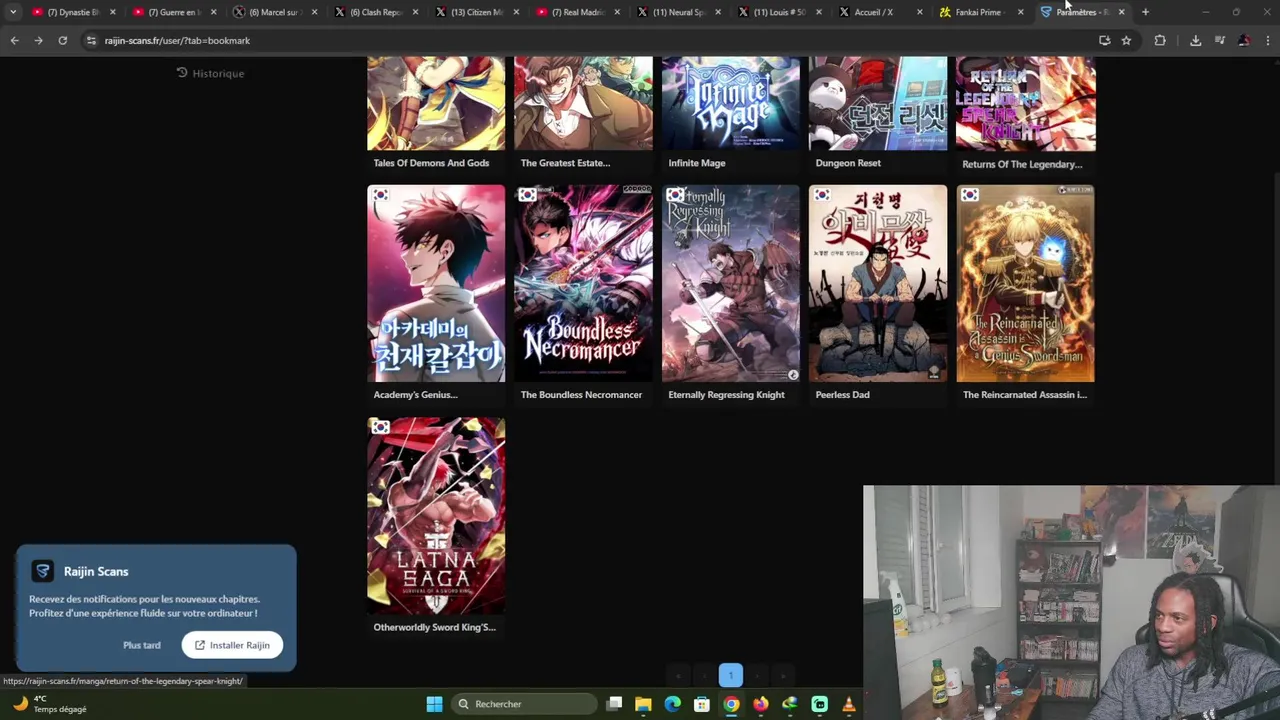Image resolution: width=1280 pixels, height=720 pixels.
Task: Click Korean flag badge on Boundless Necromancer
Action: [527, 195]
